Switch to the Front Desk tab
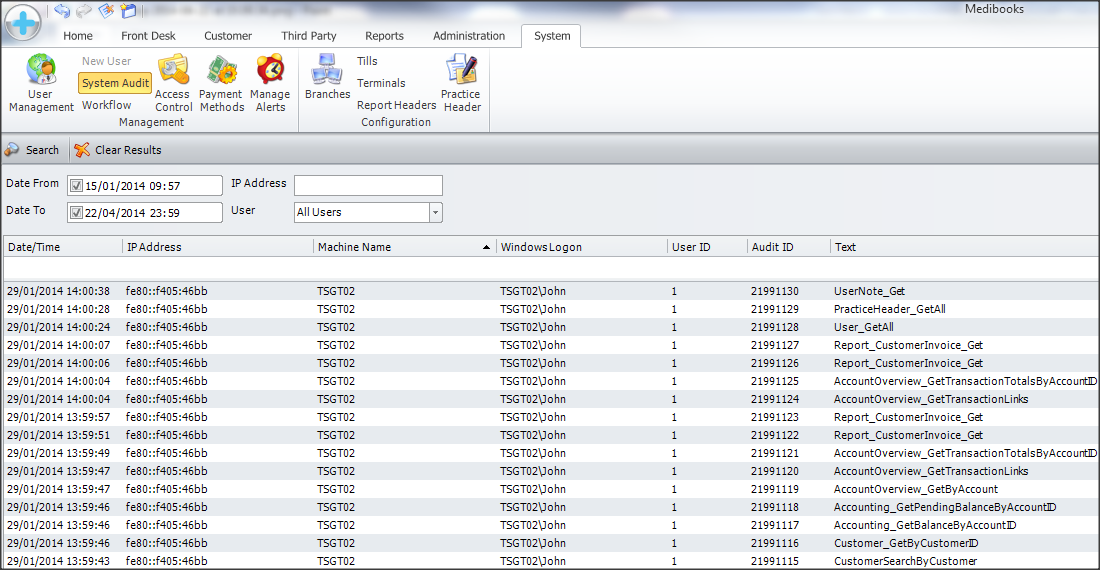This screenshot has height=570, width=1100. coord(148,36)
